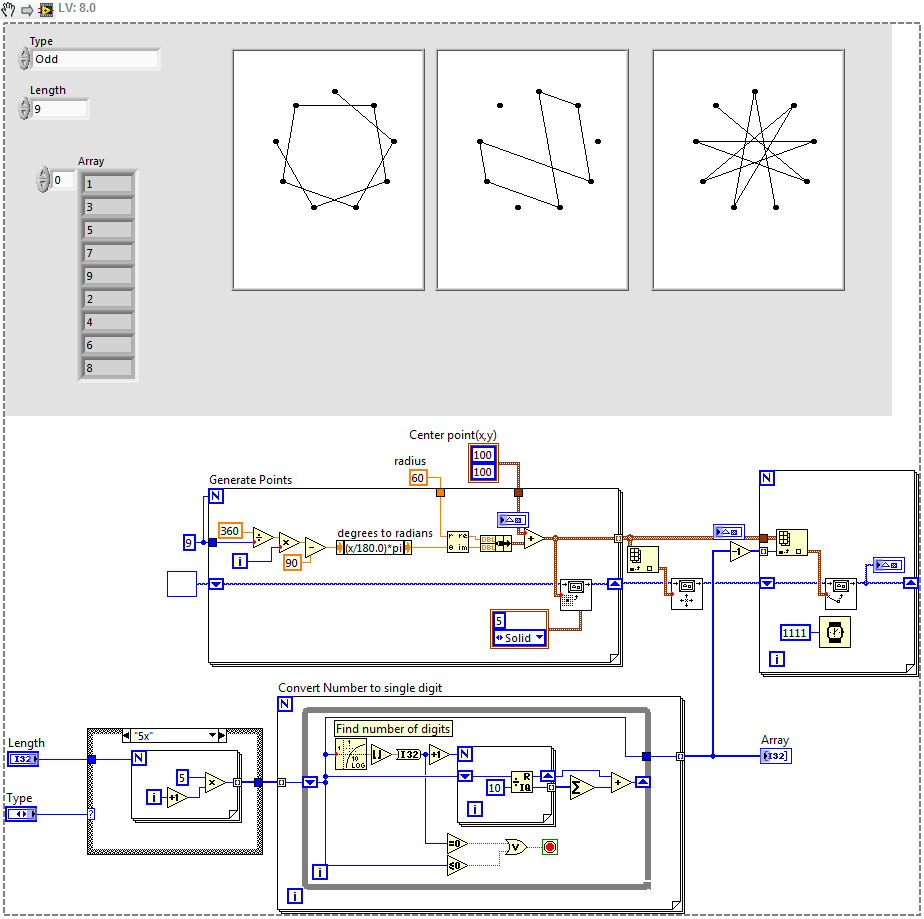This screenshot has width=924, height=919.
Task: Select the Type field showing Odd
Action: tap(95, 59)
